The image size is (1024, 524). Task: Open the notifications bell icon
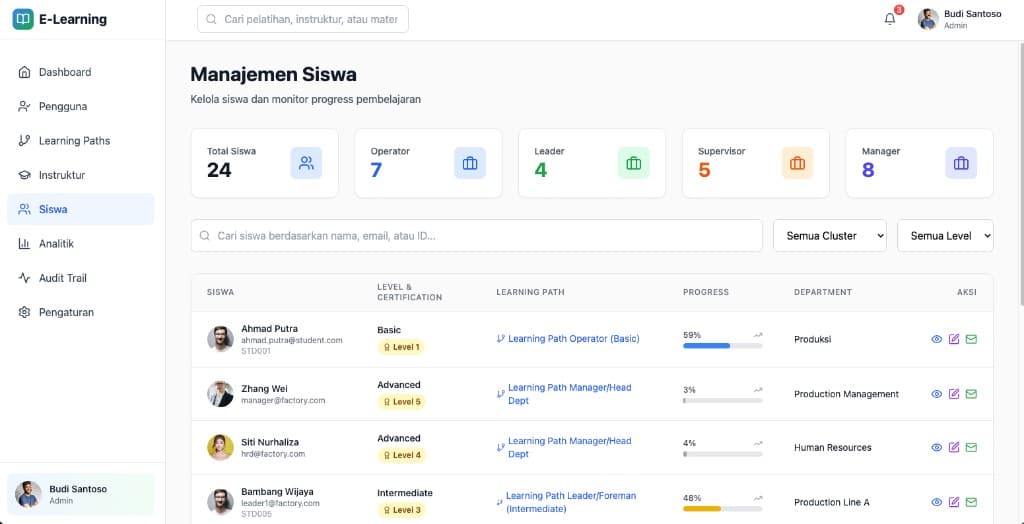[x=890, y=19]
